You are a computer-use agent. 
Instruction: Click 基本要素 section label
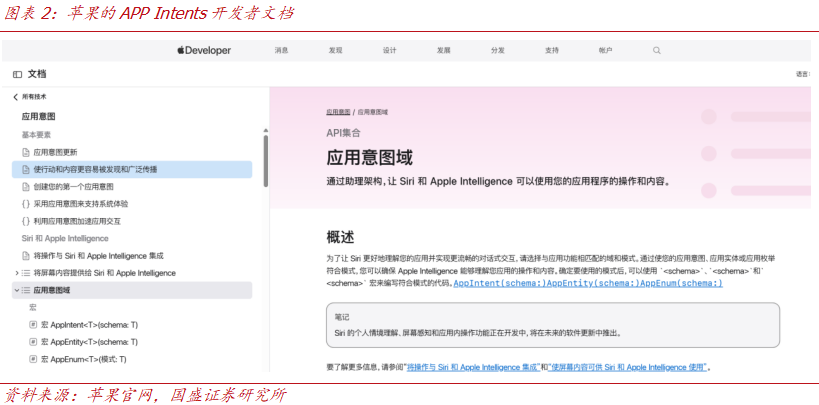(36, 135)
